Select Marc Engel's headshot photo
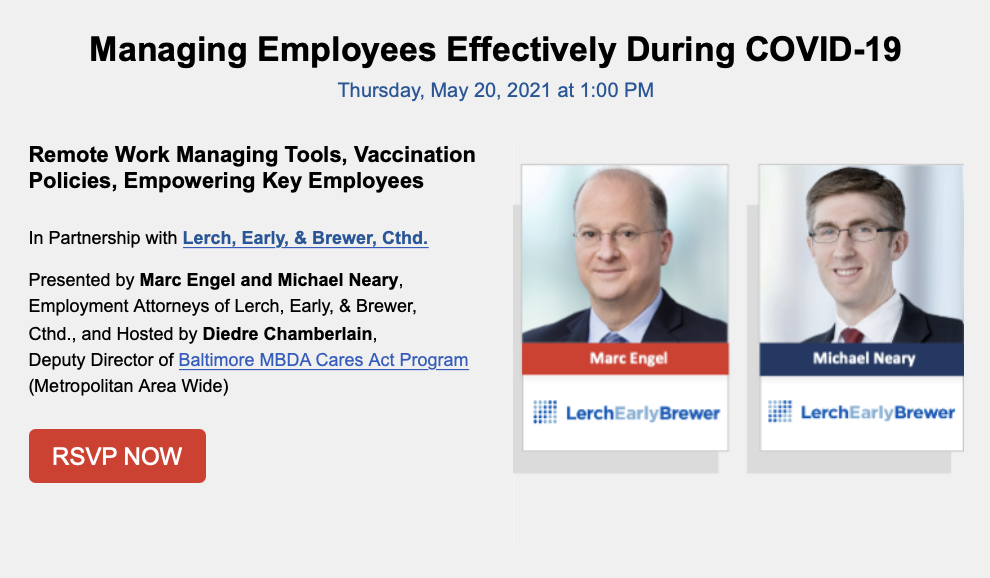990x578 pixels. pyautogui.click(x=625, y=254)
